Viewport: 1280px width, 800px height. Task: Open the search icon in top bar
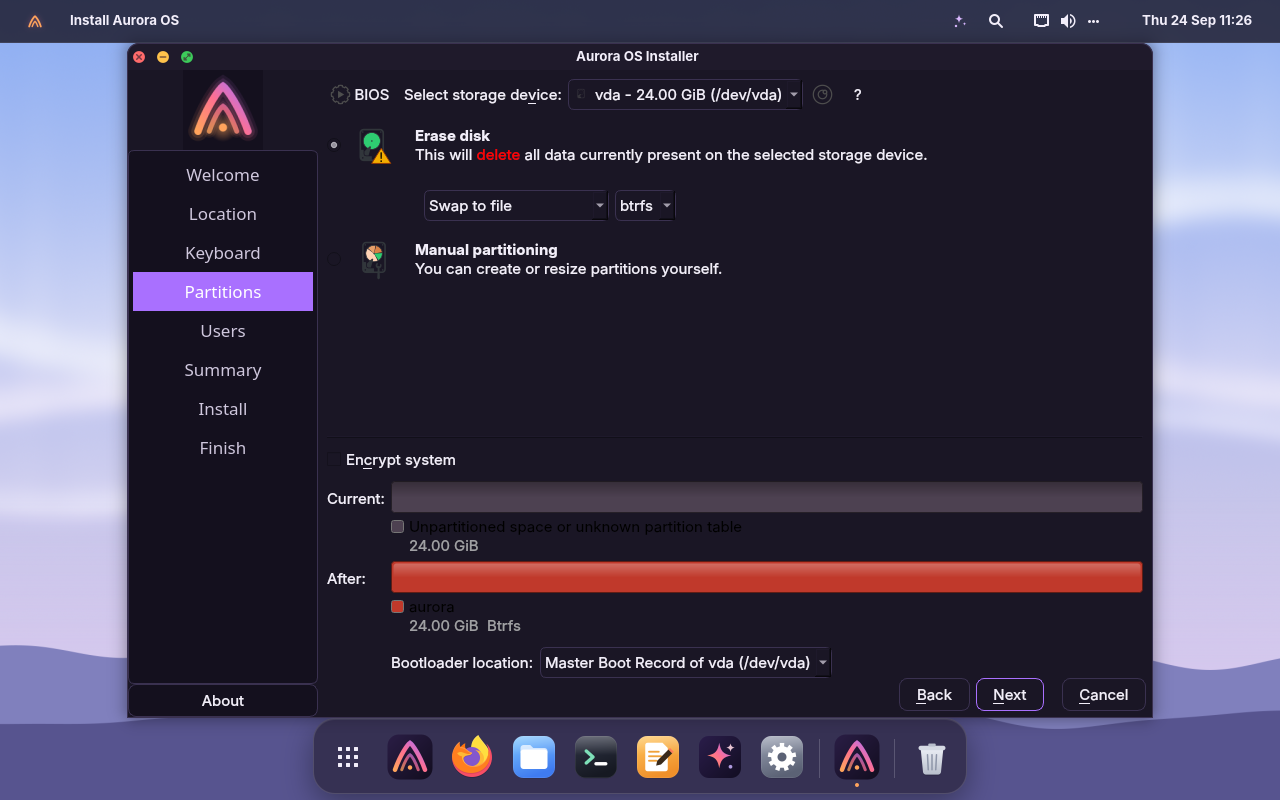point(996,21)
